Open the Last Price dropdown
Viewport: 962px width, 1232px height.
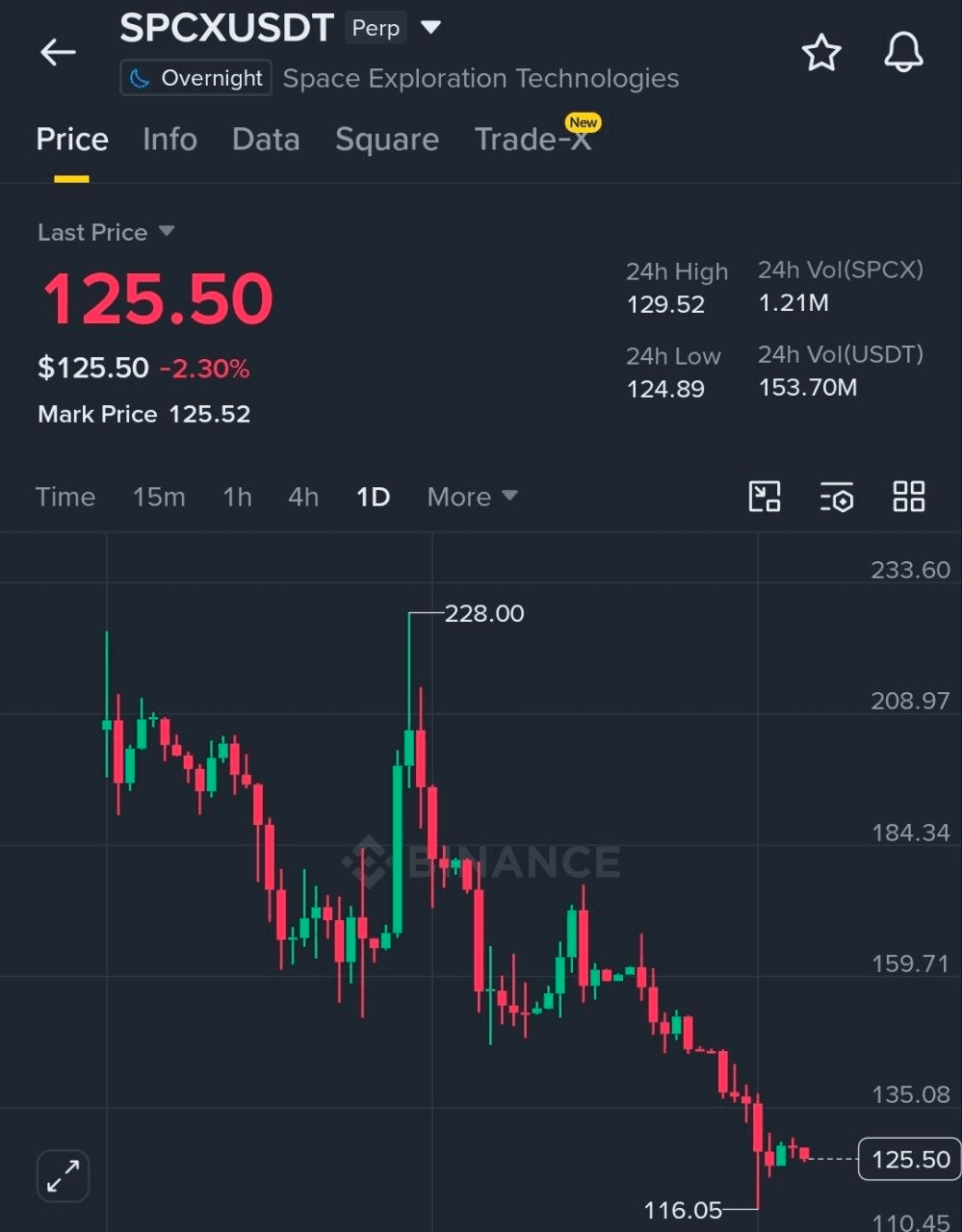tap(106, 232)
